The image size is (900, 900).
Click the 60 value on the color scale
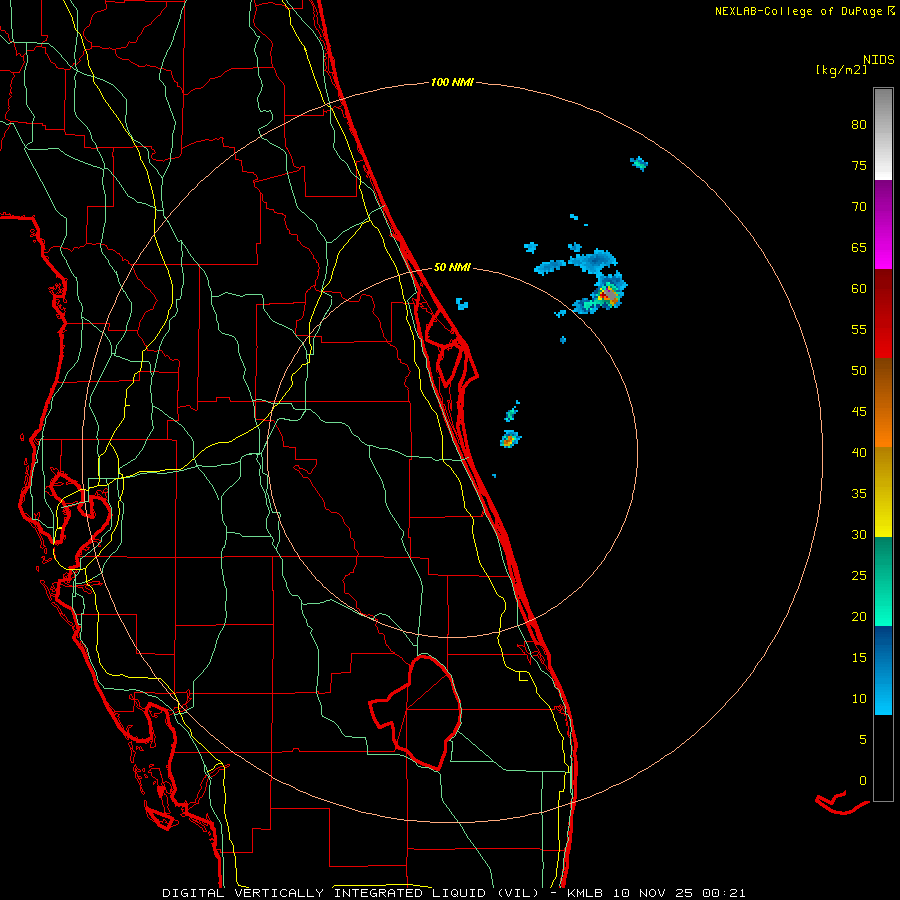click(859, 289)
